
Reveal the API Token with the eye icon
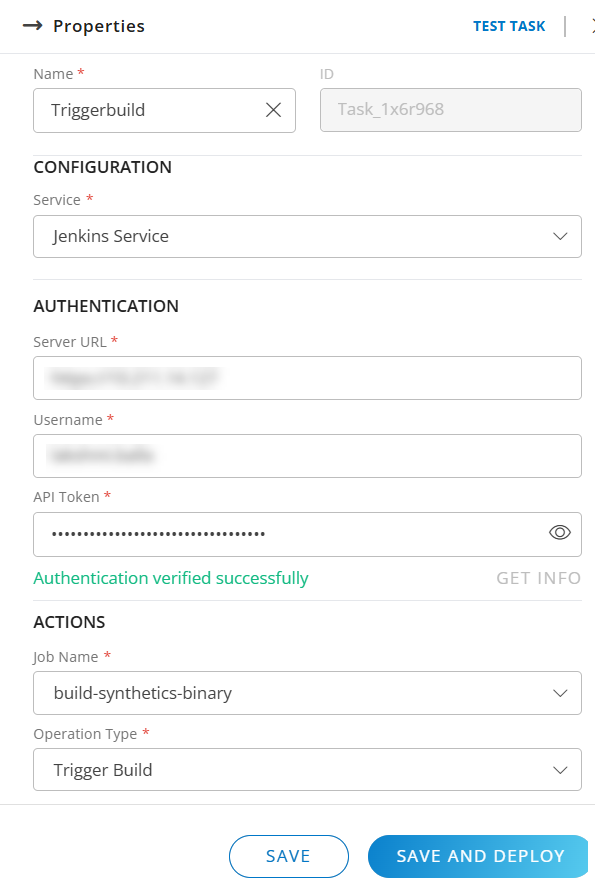coord(561,534)
